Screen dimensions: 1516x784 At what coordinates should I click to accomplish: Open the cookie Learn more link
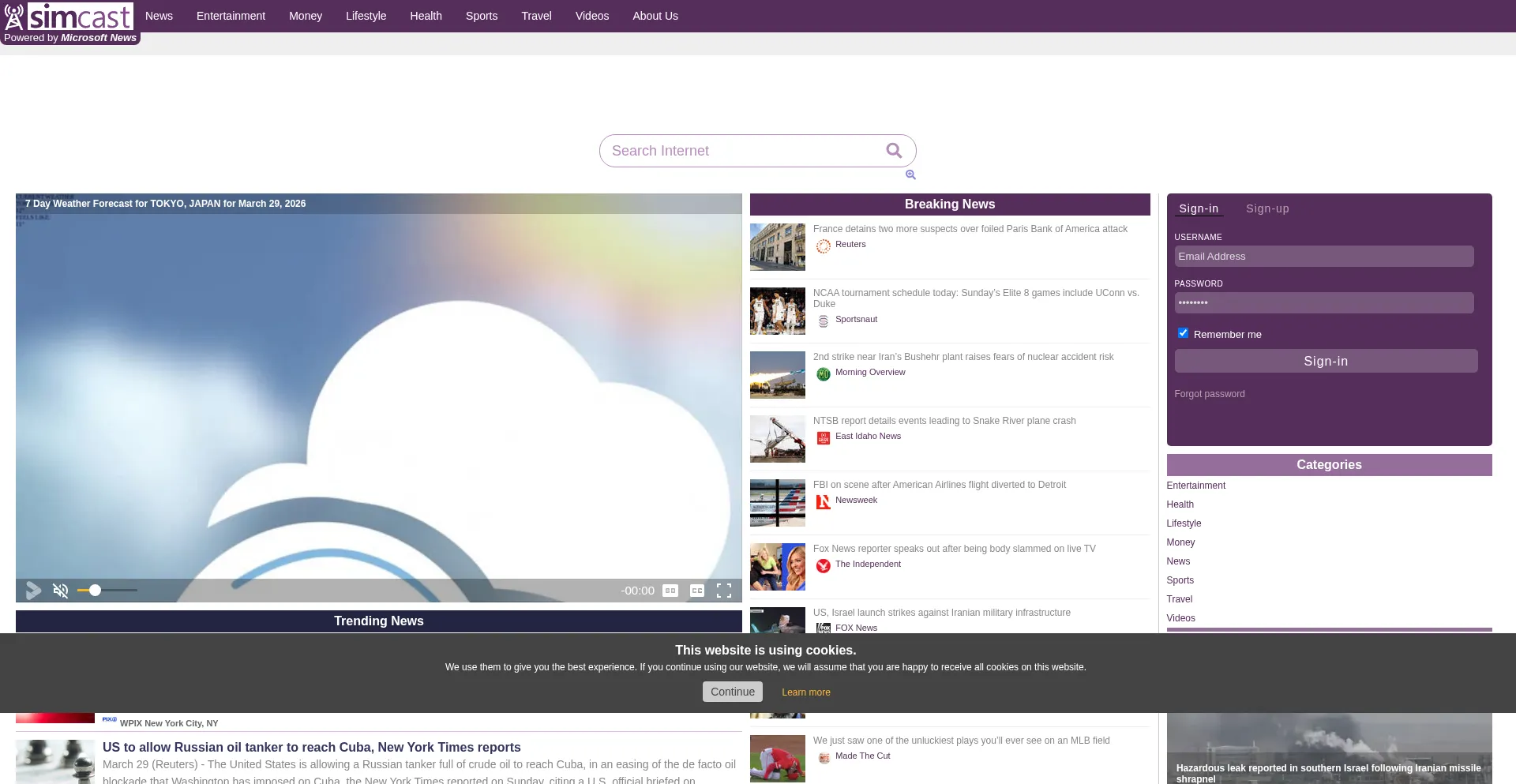coord(806,692)
